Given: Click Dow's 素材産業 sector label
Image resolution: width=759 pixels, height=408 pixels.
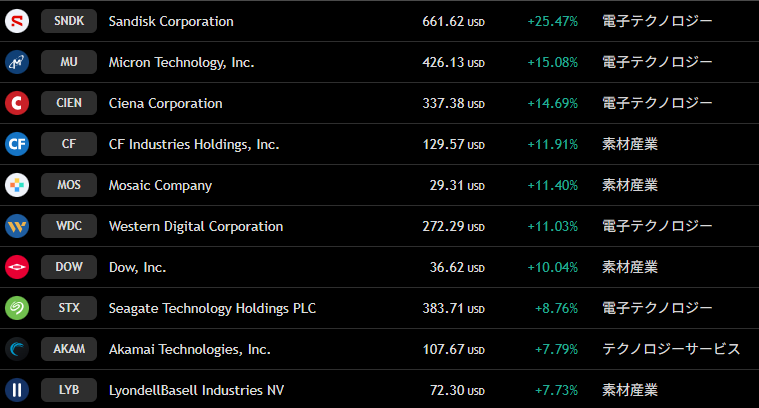Looking at the screenshot, I should click(629, 267).
